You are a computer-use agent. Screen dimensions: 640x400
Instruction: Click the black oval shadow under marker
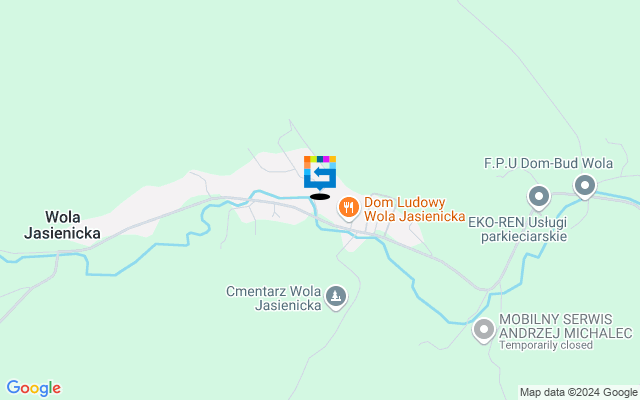320,197
